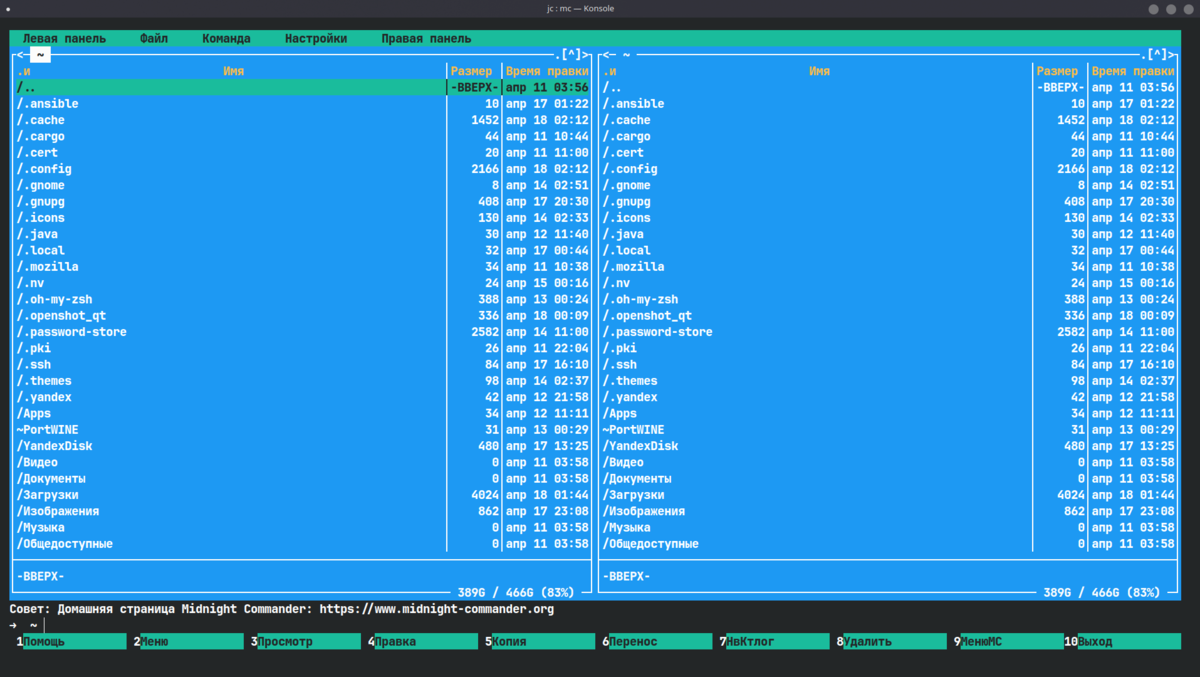Select '/.local' in right panel
The image size is (1200, 677).
(889, 250)
